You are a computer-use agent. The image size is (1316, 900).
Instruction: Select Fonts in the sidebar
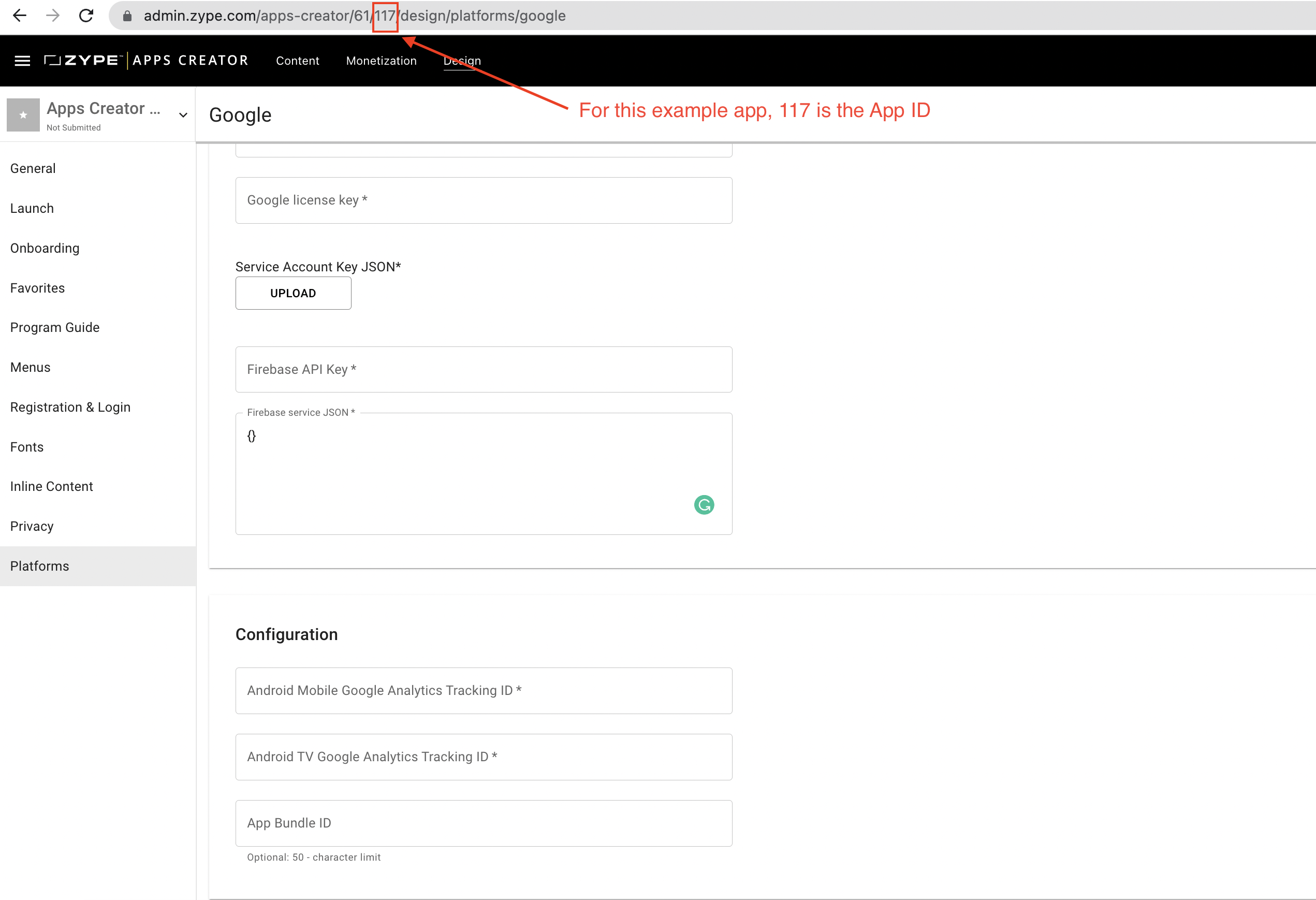pyautogui.click(x=98, y=447)
